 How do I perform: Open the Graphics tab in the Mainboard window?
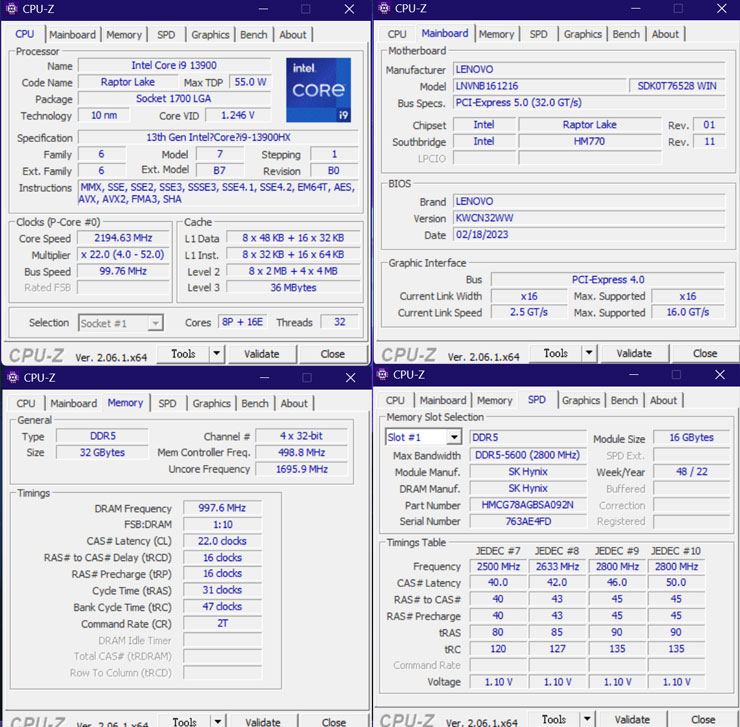point(582,34)
